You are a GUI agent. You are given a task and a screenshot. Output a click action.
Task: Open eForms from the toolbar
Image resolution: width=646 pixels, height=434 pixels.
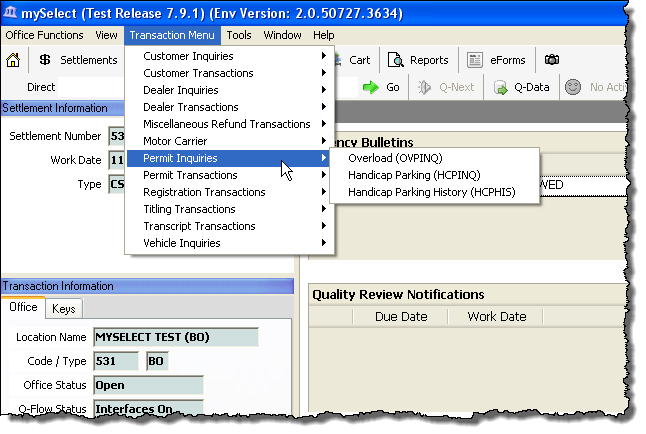point(498,60)
